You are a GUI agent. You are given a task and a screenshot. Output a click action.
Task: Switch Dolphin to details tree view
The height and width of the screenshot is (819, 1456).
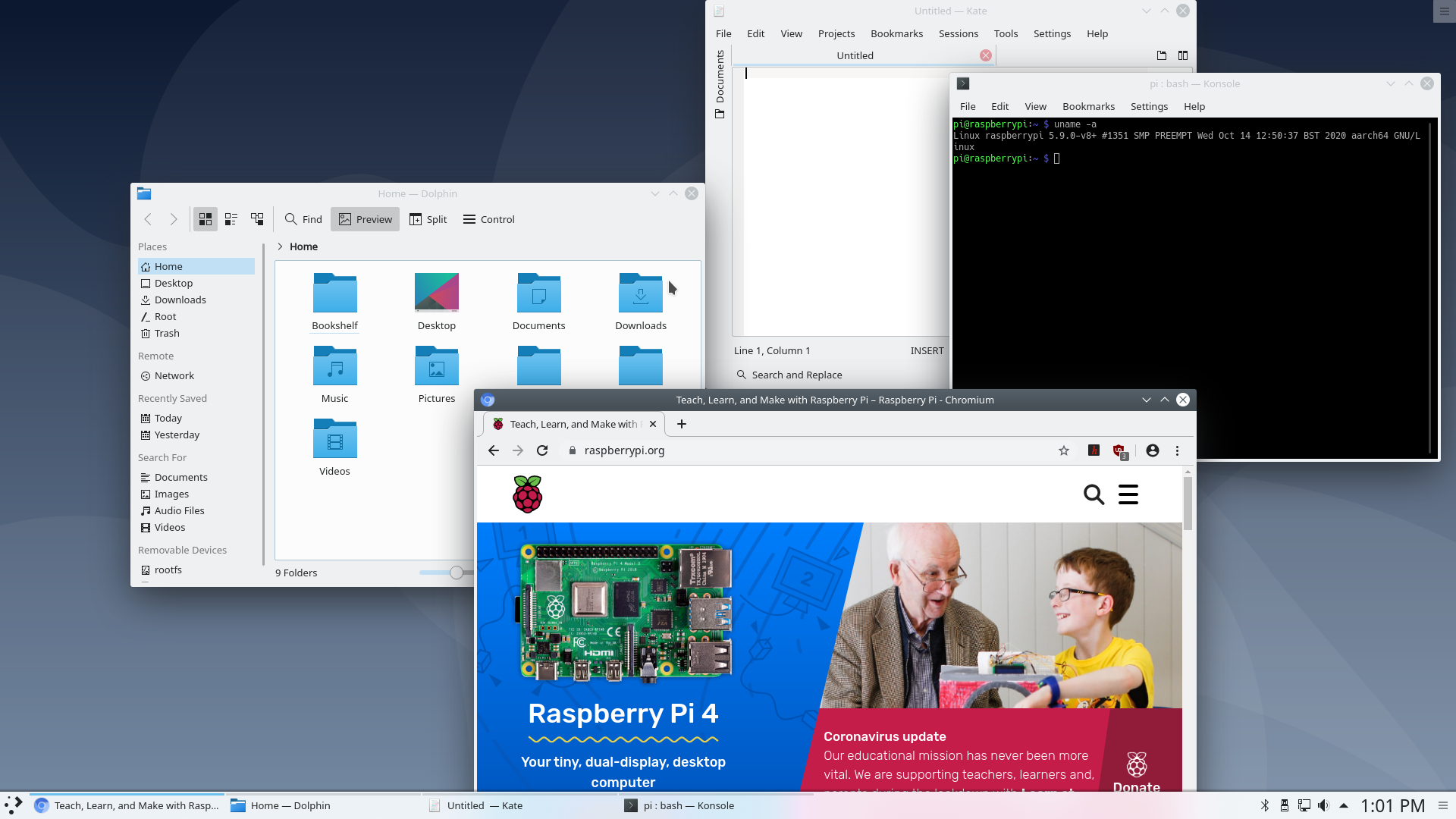(x=257, y=219)
